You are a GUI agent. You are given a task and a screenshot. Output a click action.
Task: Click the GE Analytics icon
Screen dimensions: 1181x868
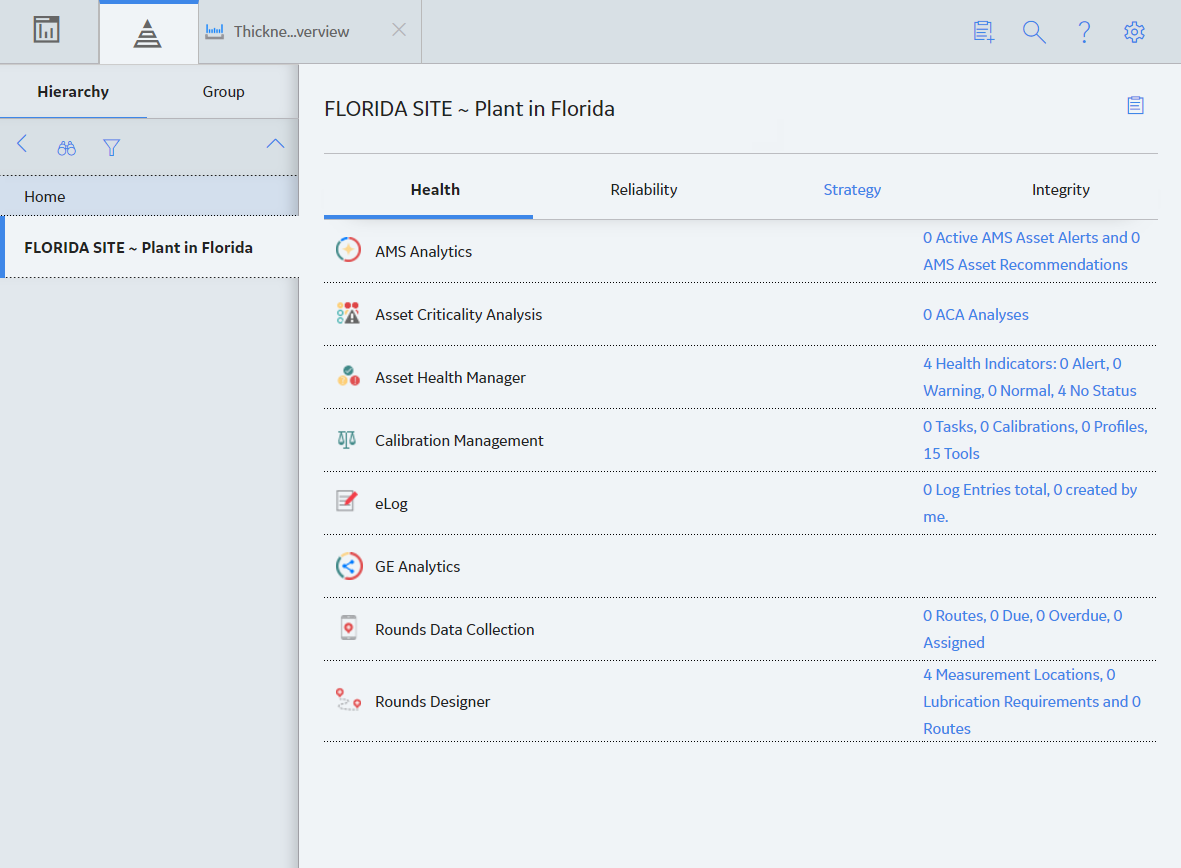tap(349, 566)
